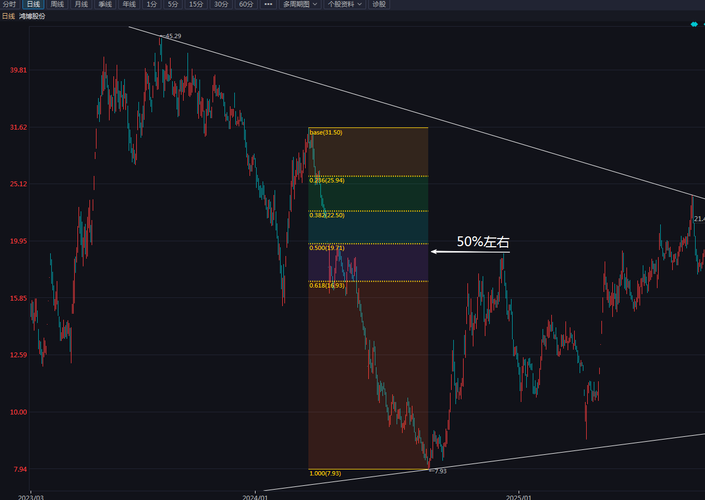705x500 pixels.
Task: Click the 25.12 price axis label
Action: tap(18, 184)
